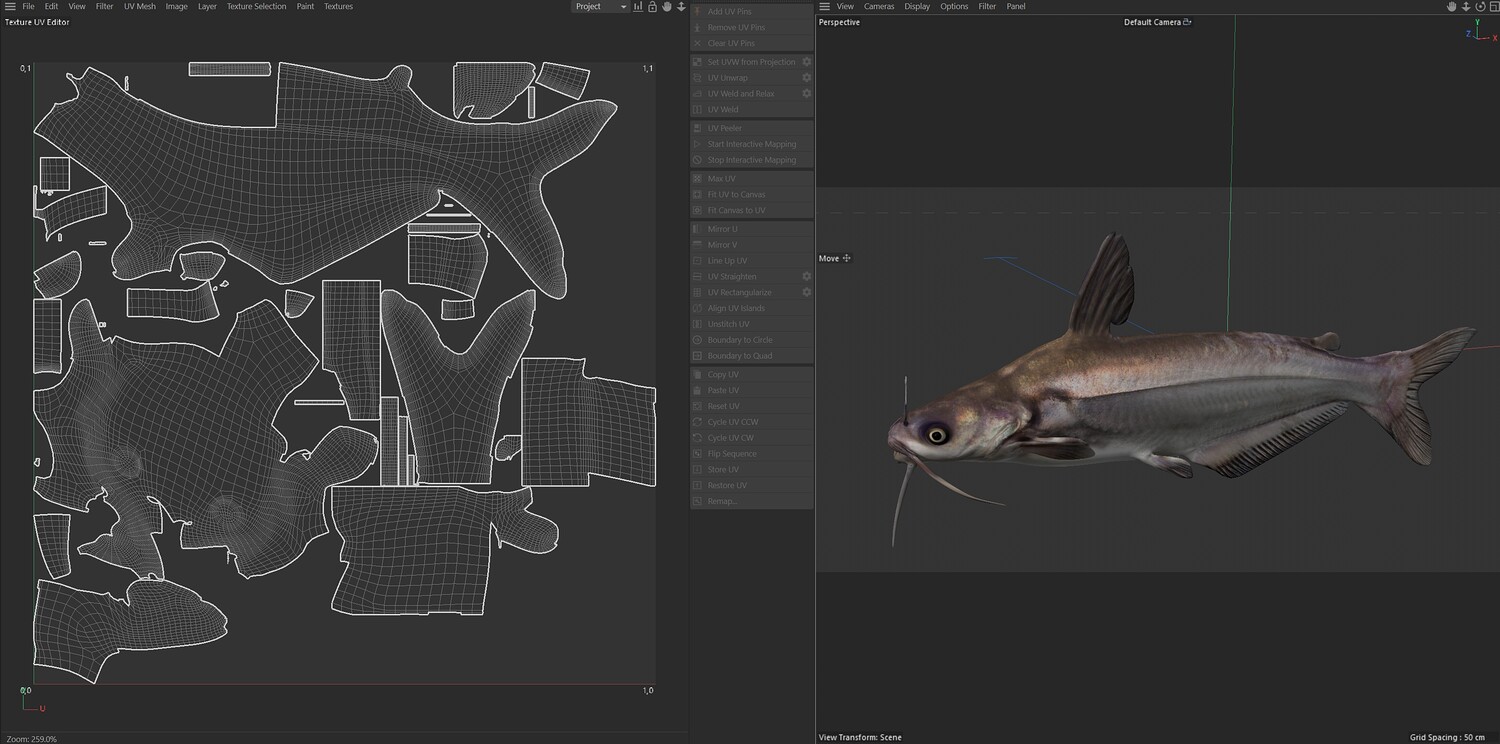This screenshot has height=744, width=1500.
Task: Open the Project dropdown in UV editor
Action: pos(600,7)
